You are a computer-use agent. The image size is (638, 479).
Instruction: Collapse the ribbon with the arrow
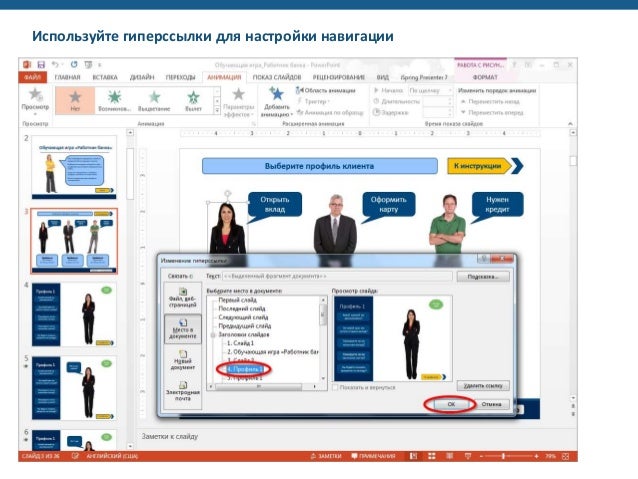(570, 123)
